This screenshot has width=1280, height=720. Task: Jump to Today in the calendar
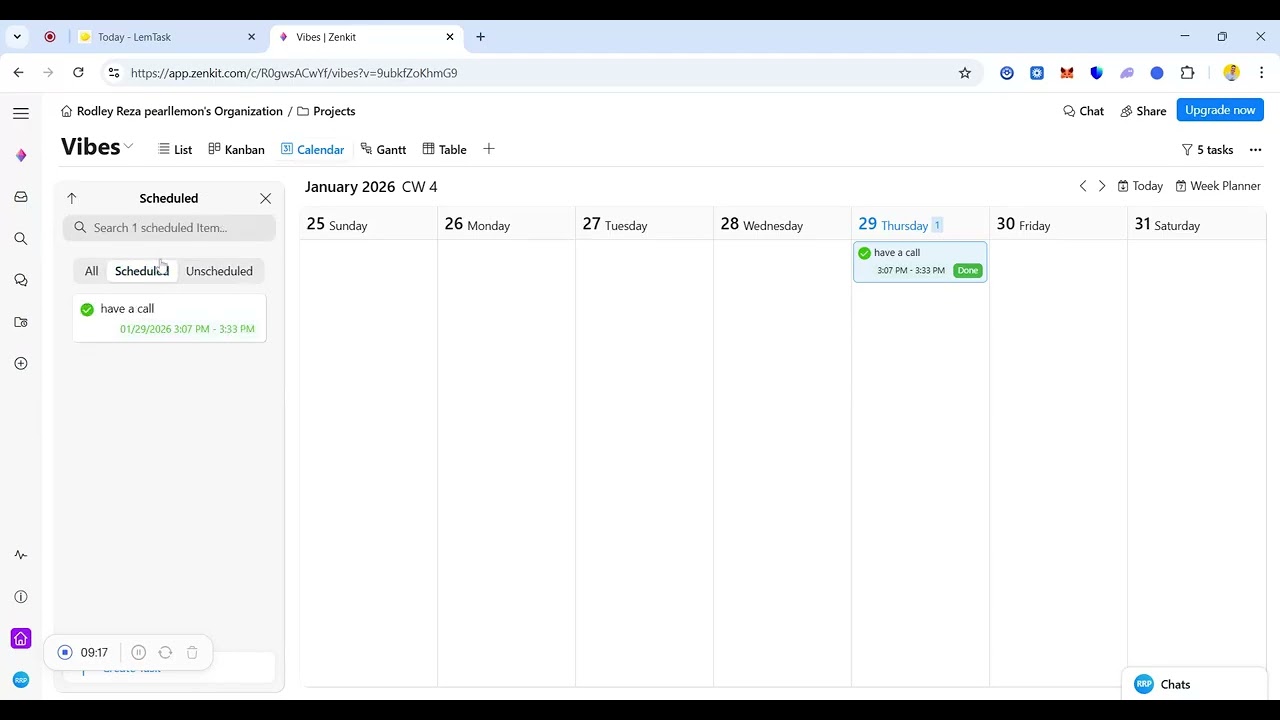1140,186
